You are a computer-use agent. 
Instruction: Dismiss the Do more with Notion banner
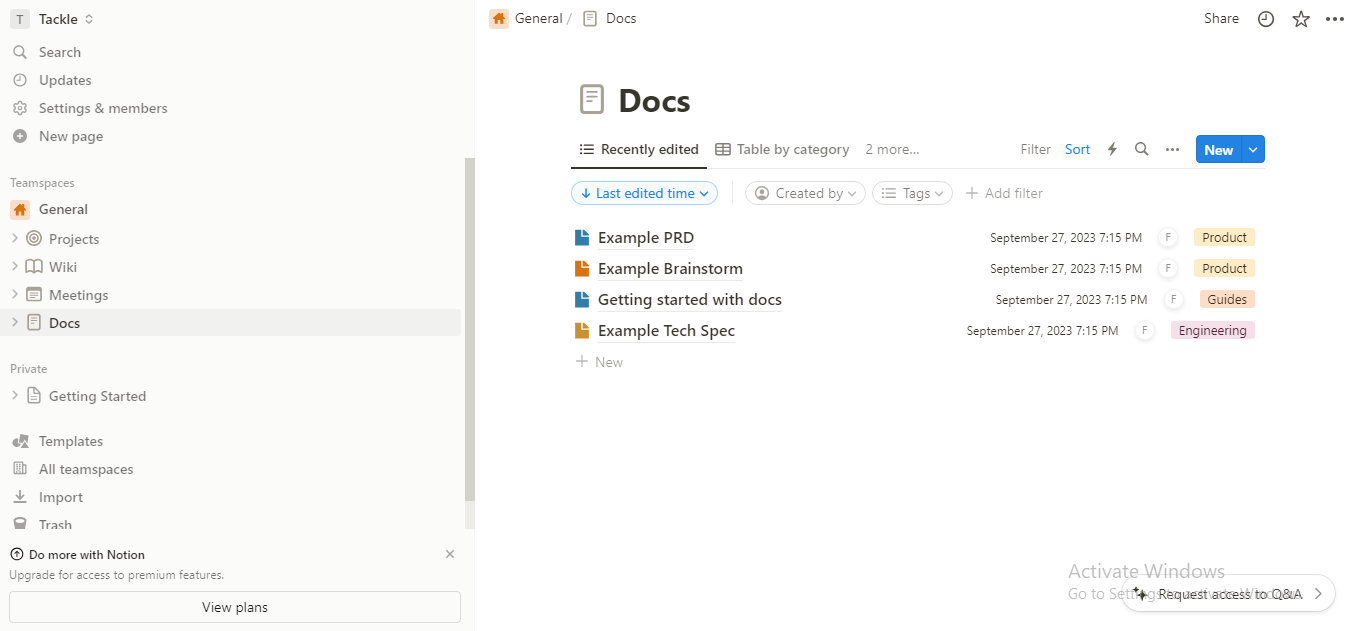tap(450, 554)
